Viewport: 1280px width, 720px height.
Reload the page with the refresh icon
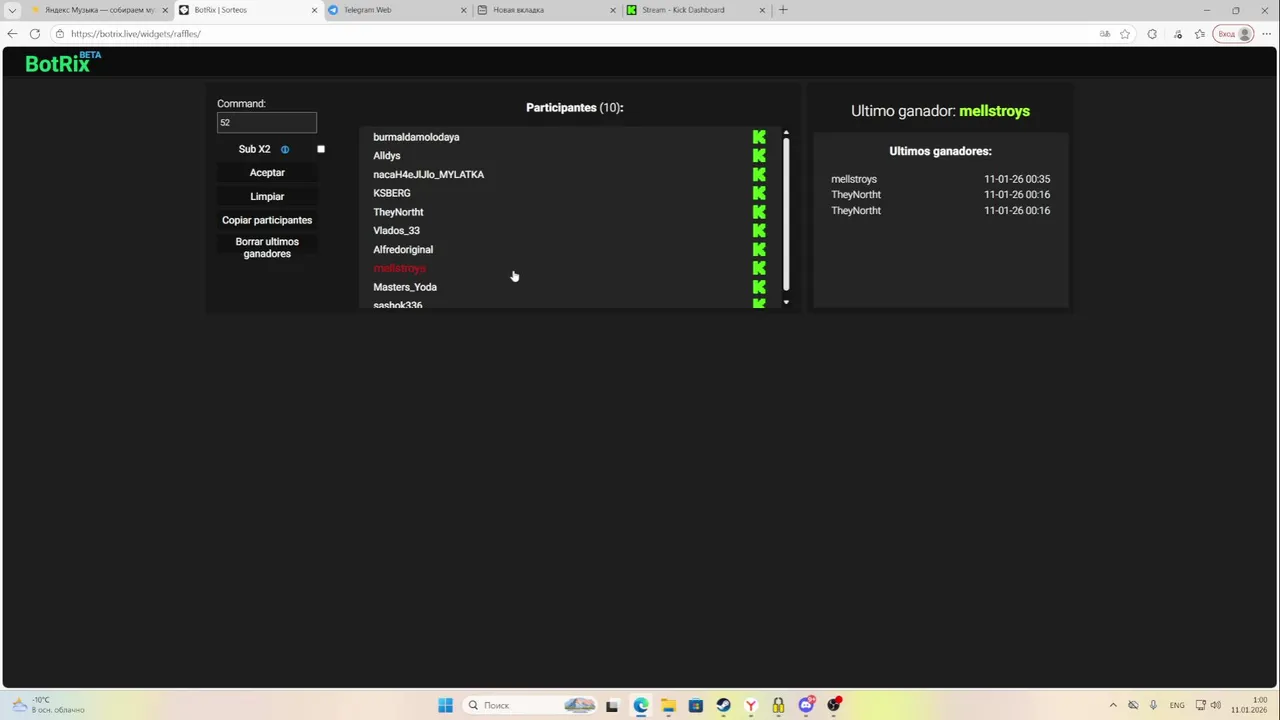tap(35, 34)
